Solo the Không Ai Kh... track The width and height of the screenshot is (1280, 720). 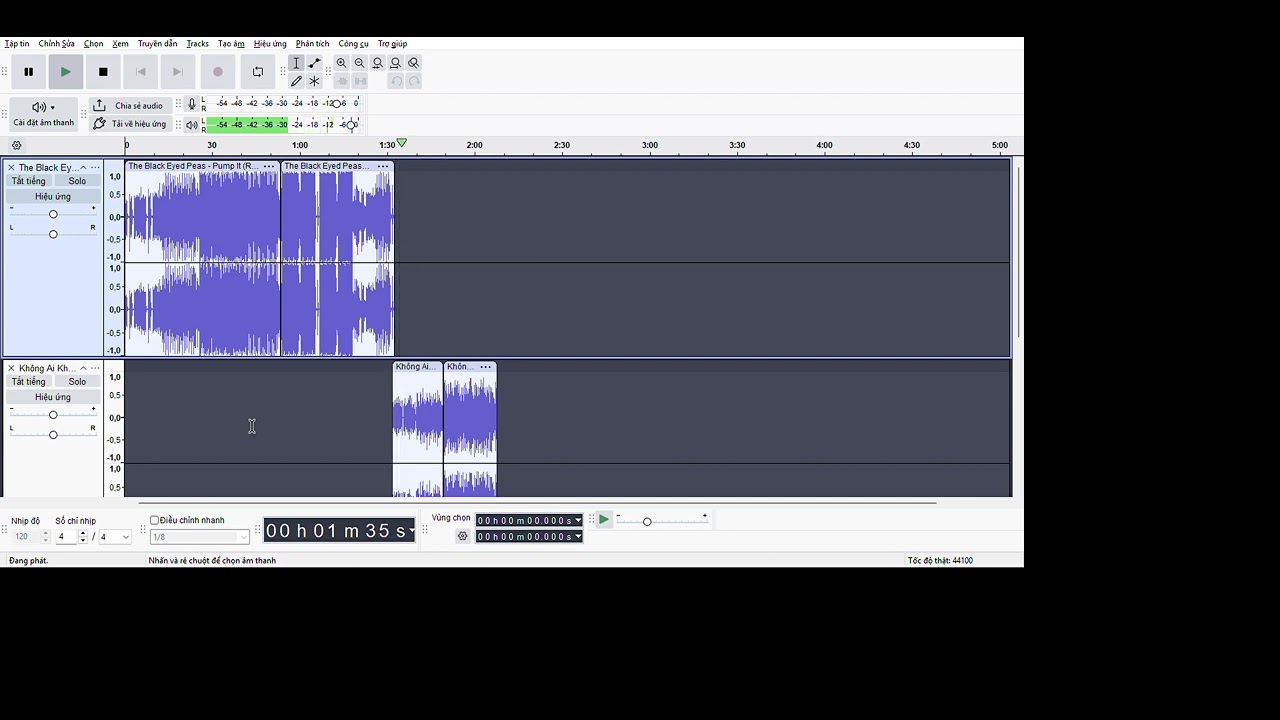[x=77, y=382]
